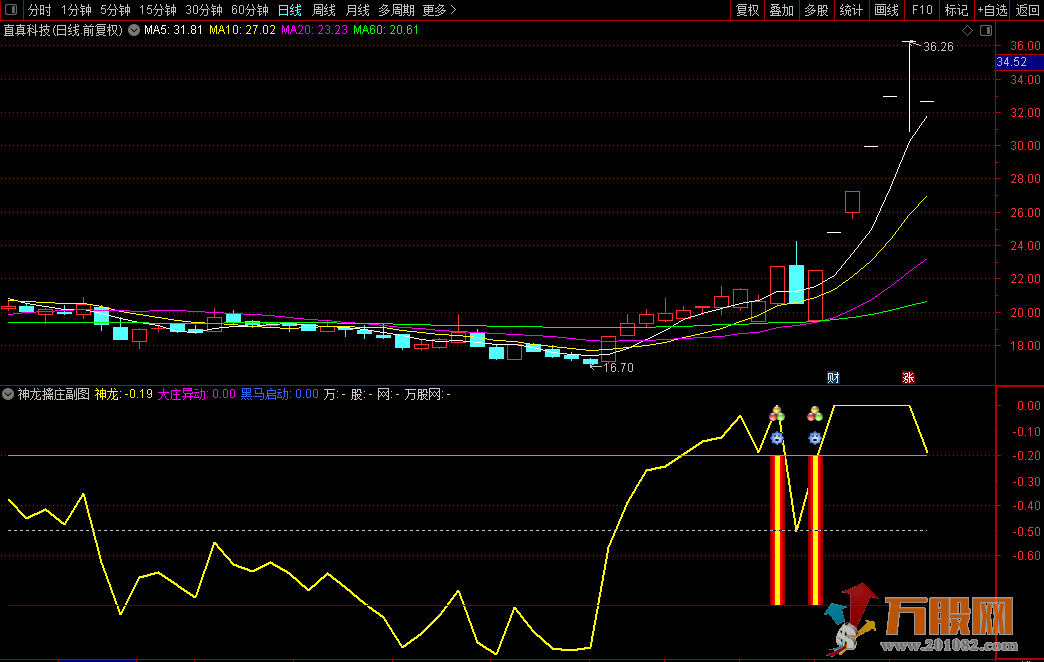Open the 多股 multi-stock view
This screenshot has height=662, width=1044.
(x=816, y=10)
